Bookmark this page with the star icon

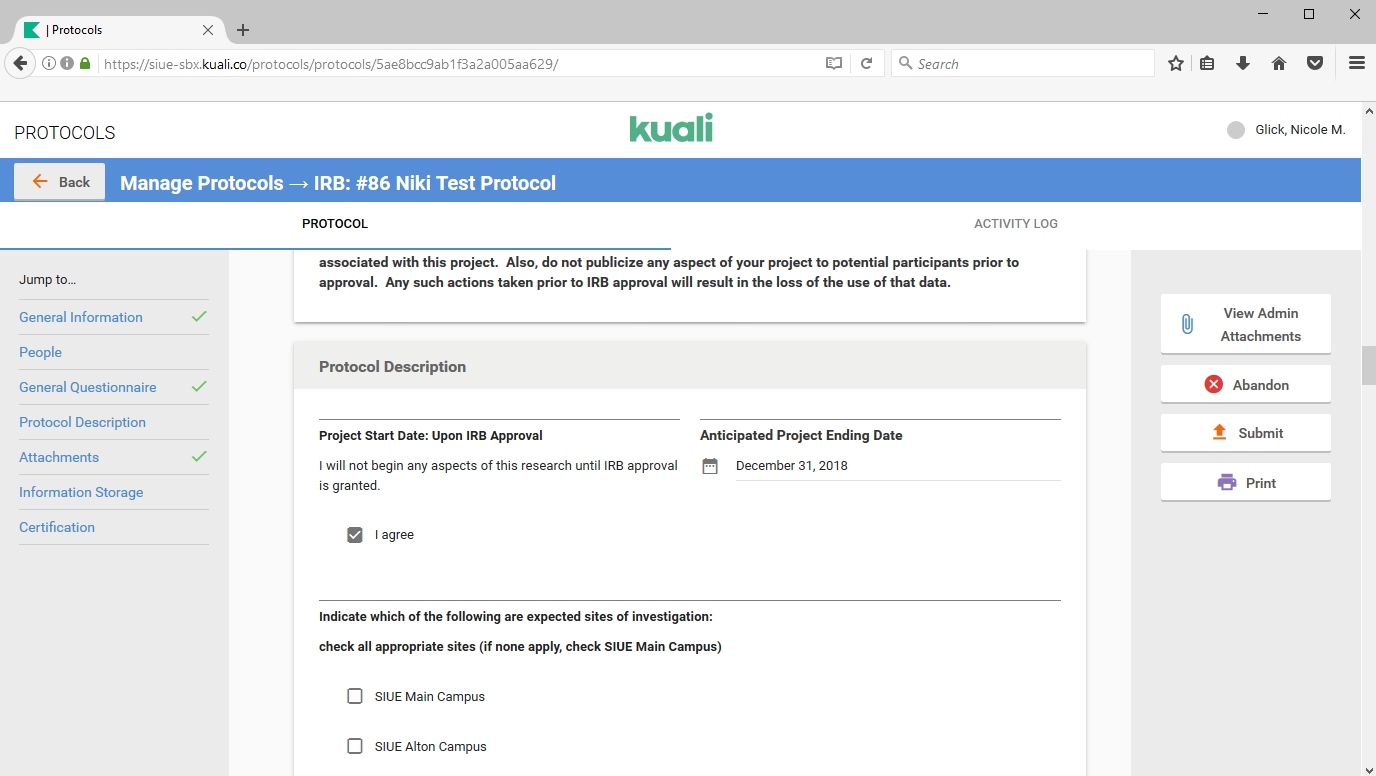(1176, 63)
